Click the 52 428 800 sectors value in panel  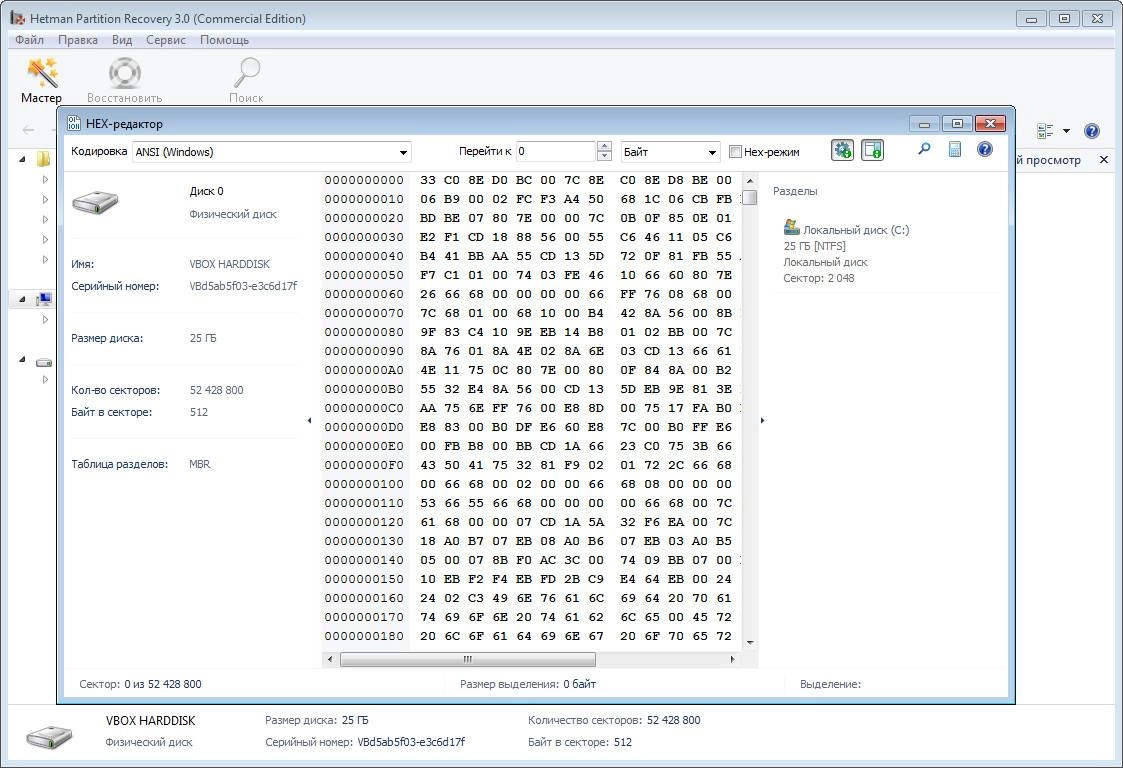(x=216, y=390)
